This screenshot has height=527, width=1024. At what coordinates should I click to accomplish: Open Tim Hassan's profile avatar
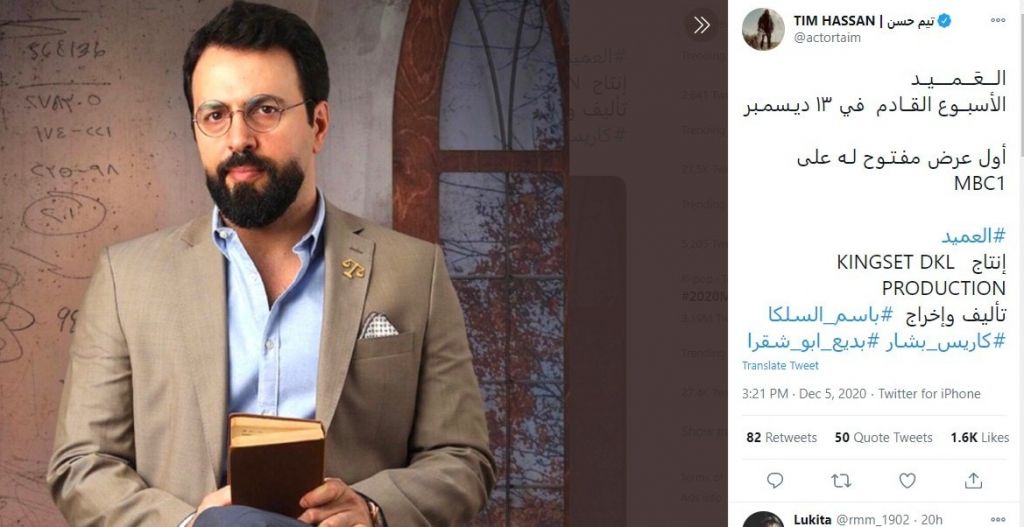(763, 29)
